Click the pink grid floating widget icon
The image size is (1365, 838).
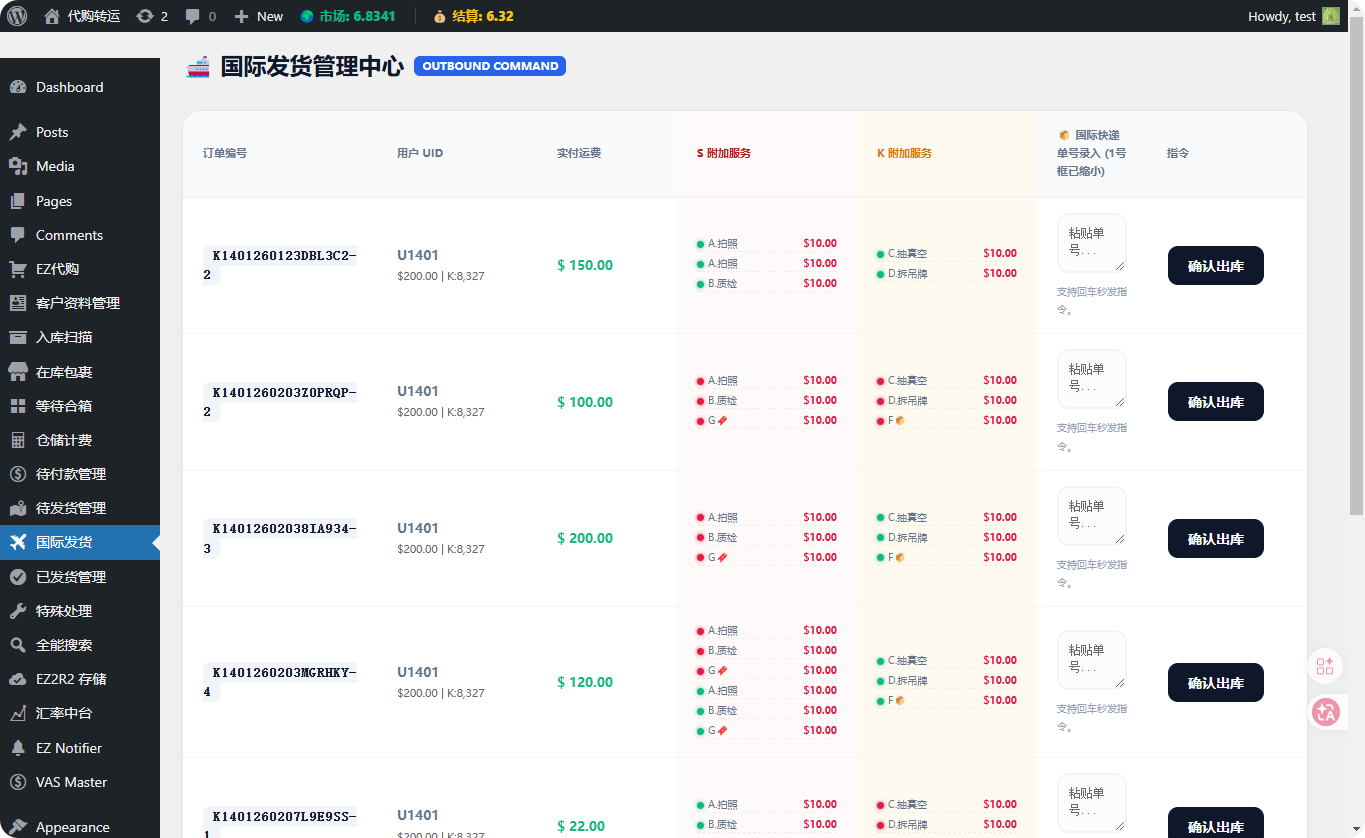tap(1326, 666)
